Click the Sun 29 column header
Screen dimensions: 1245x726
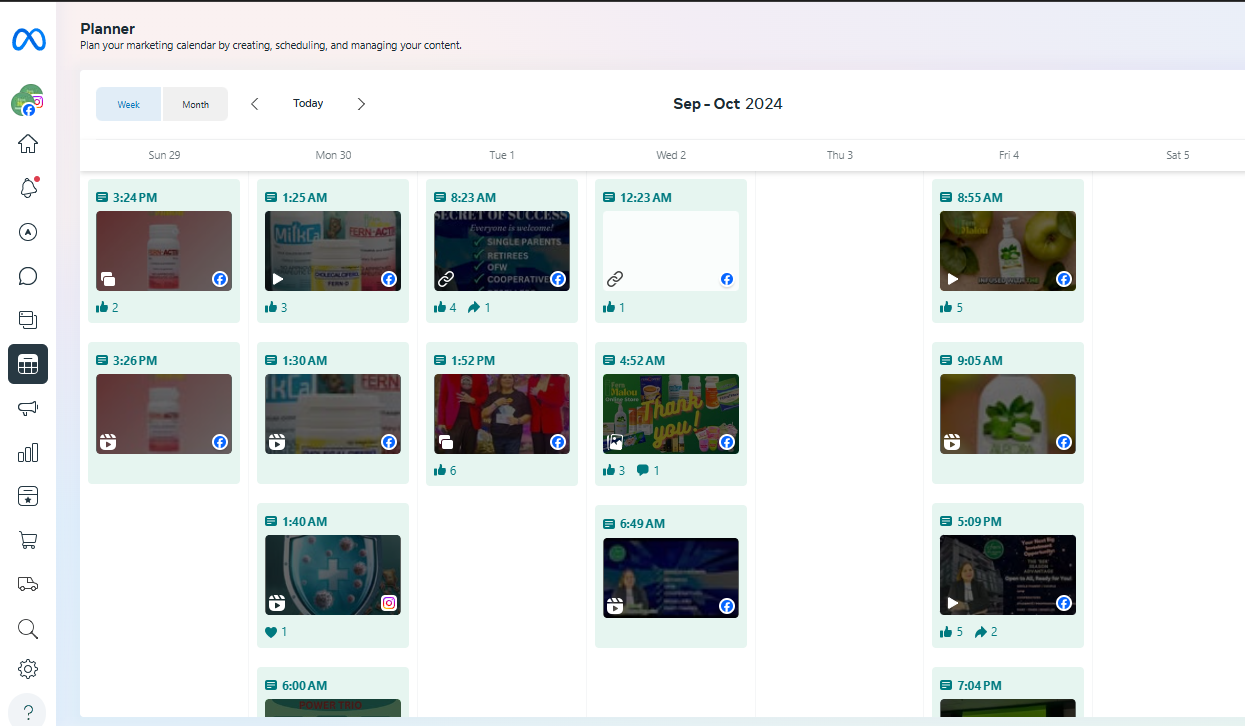pos(164,155)
